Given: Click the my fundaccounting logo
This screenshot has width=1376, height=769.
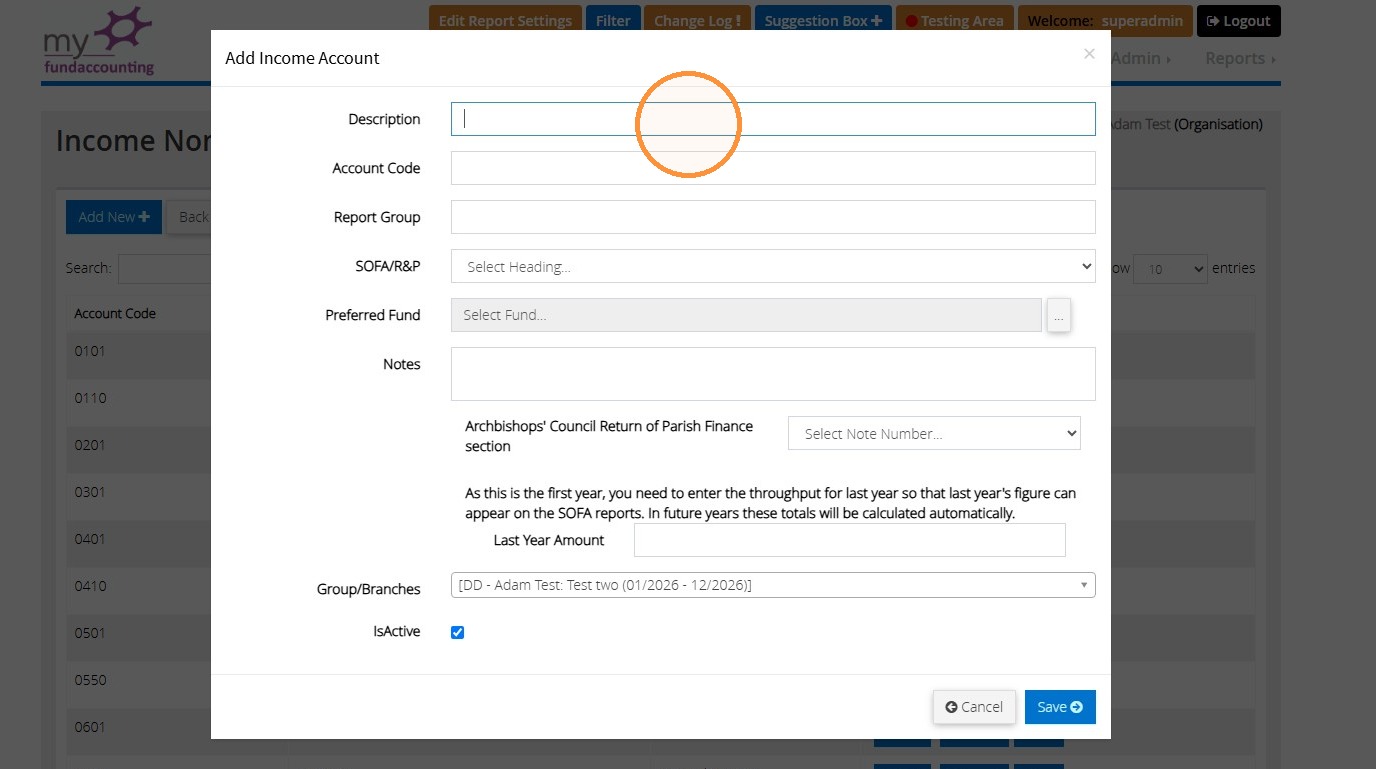Looking at the screenshot, I should tap(98, 41).
